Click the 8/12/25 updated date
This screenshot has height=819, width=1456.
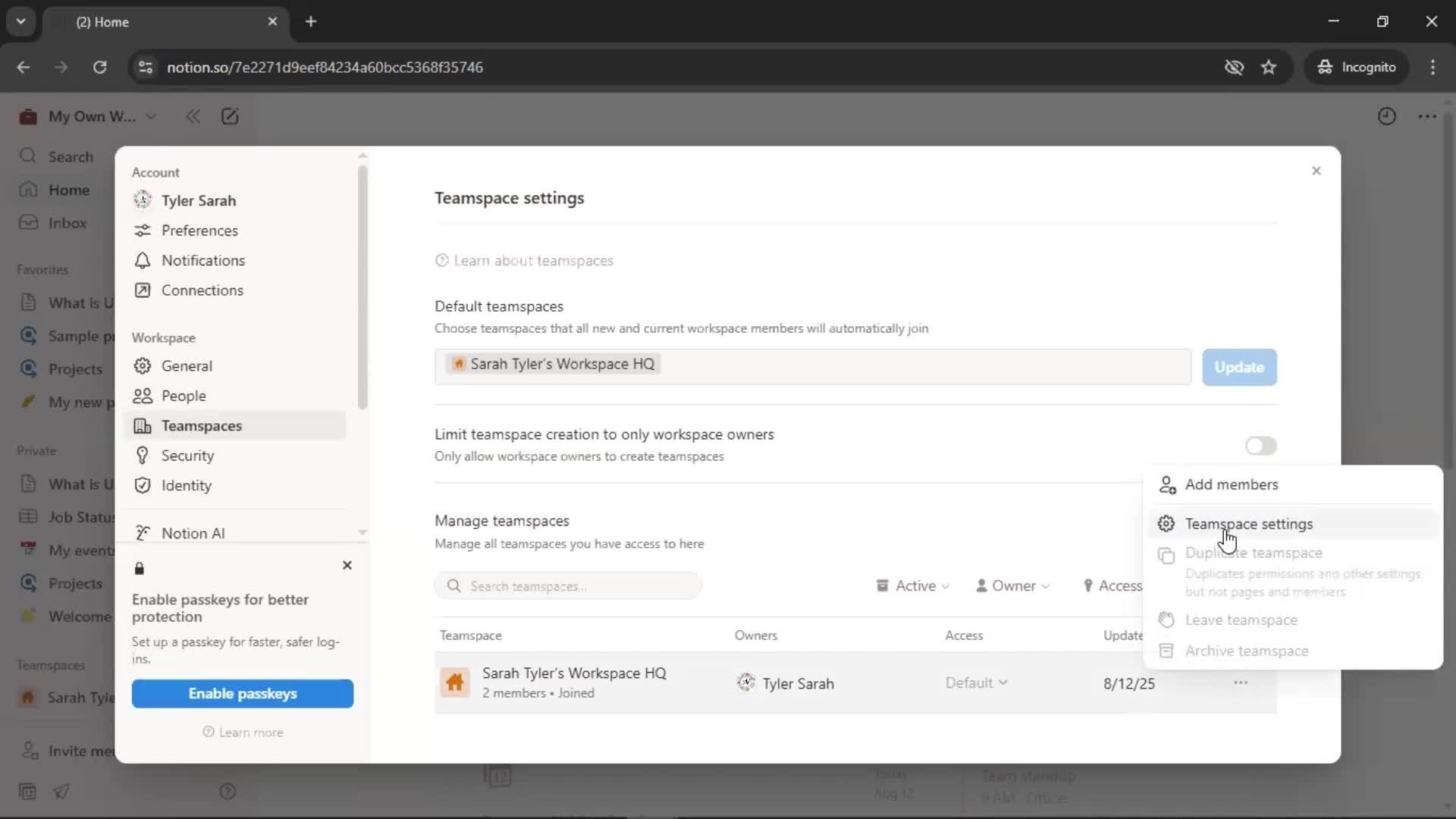click(1129, 683)
